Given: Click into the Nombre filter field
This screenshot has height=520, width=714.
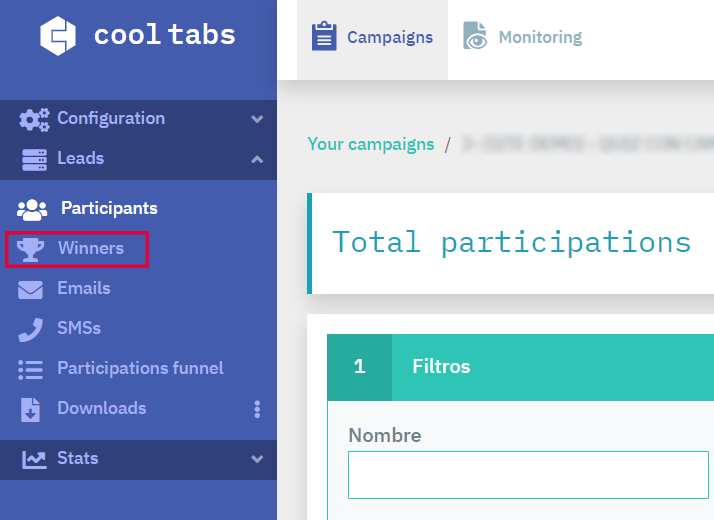Looking at the screenshot, I should pyautogui.click(x=528, y=475).
